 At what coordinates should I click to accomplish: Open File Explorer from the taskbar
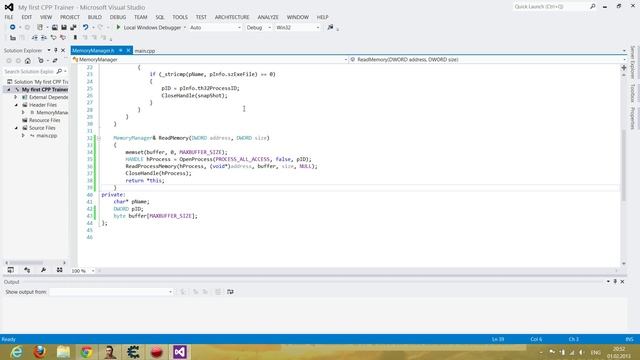(x=63, y=352)
